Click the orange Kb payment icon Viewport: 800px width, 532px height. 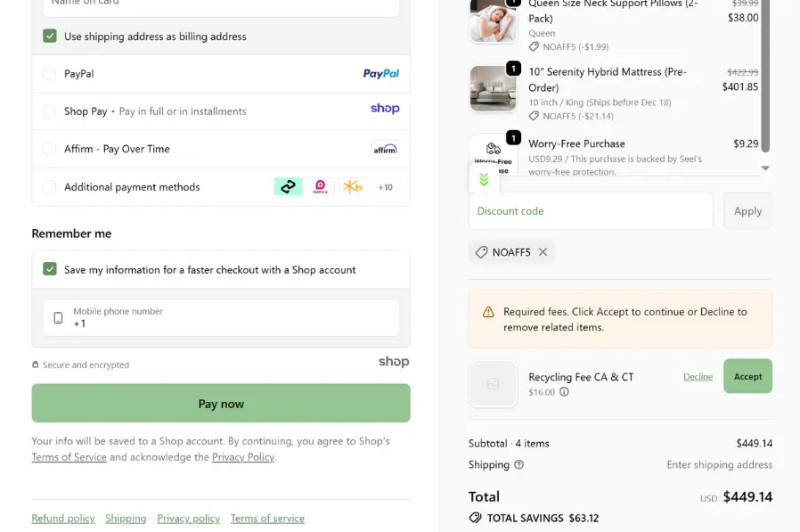(x=353, y=187)
